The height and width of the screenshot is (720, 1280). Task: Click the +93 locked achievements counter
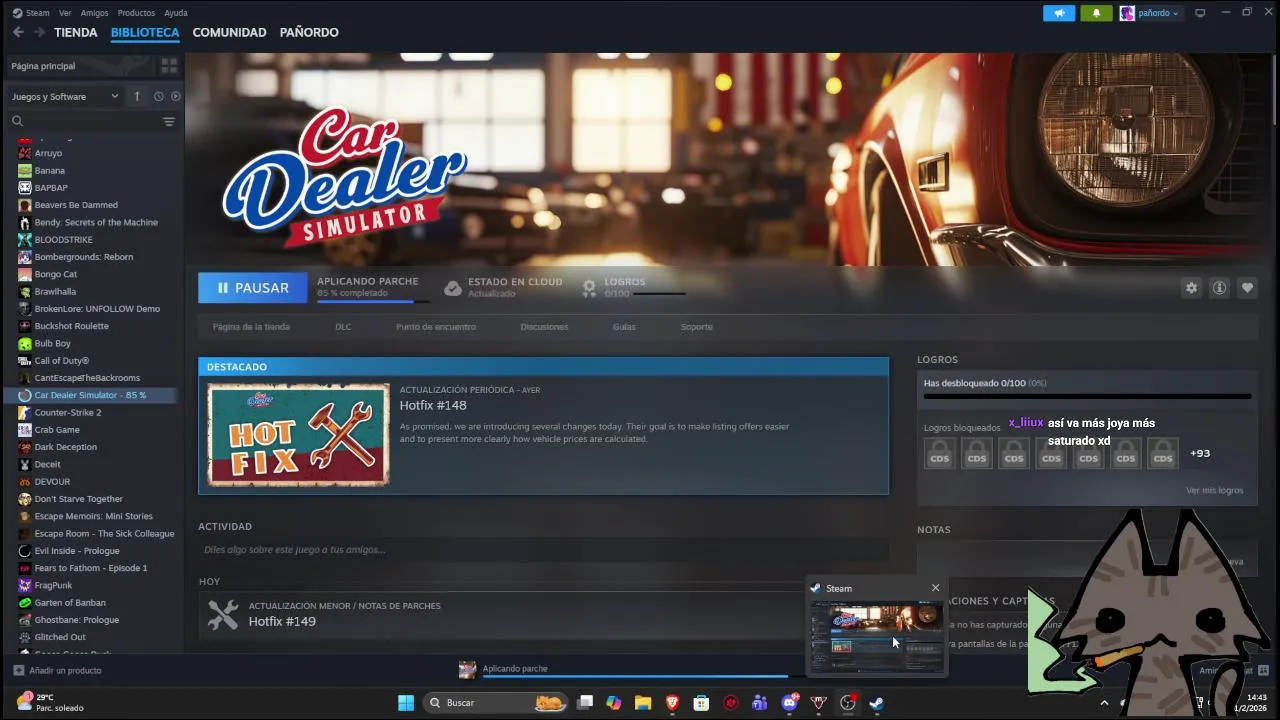click(x=1200, y=453)
